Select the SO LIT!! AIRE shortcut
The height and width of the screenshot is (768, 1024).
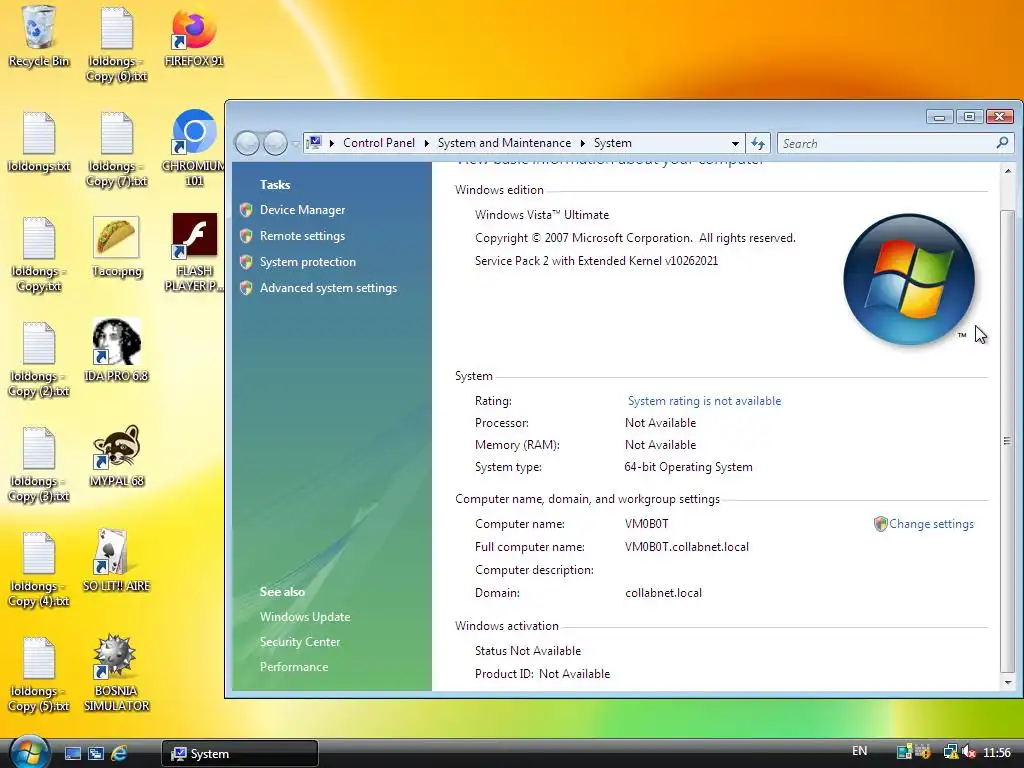point(116,561)
